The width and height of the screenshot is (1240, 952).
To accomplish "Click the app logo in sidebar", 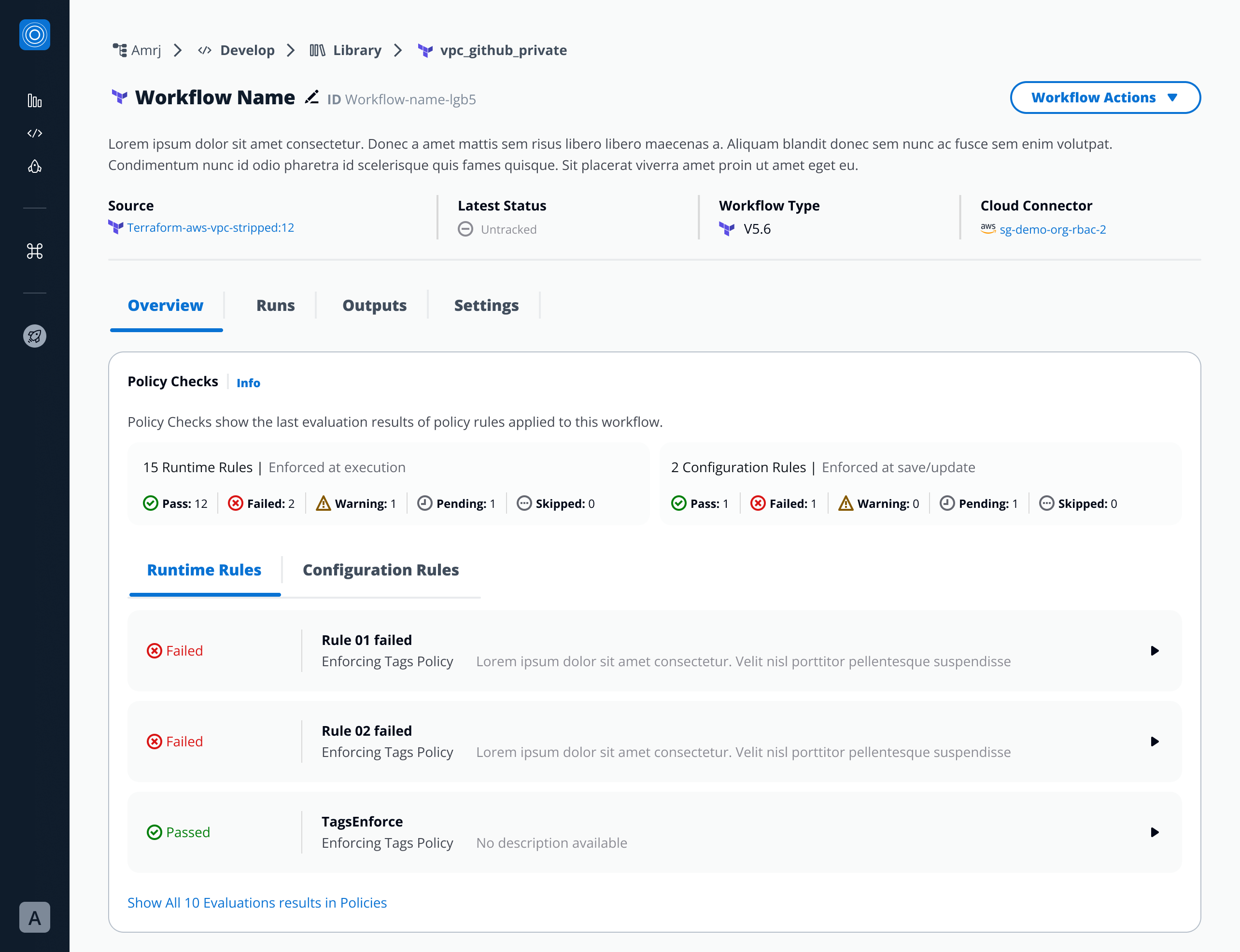I will tap(35, 35).
